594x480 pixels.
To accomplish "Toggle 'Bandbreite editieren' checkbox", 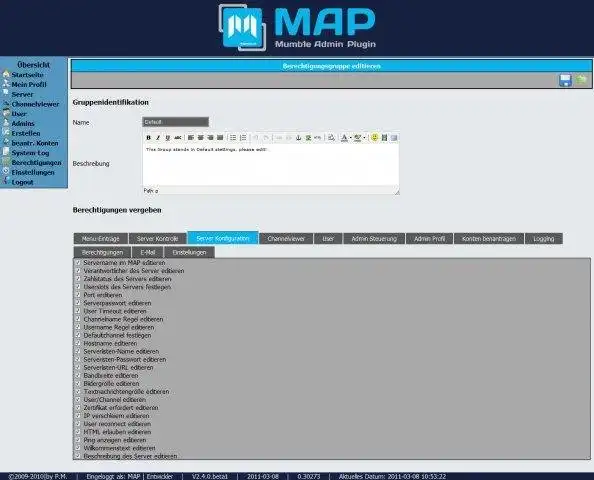I will coord(78,375).
